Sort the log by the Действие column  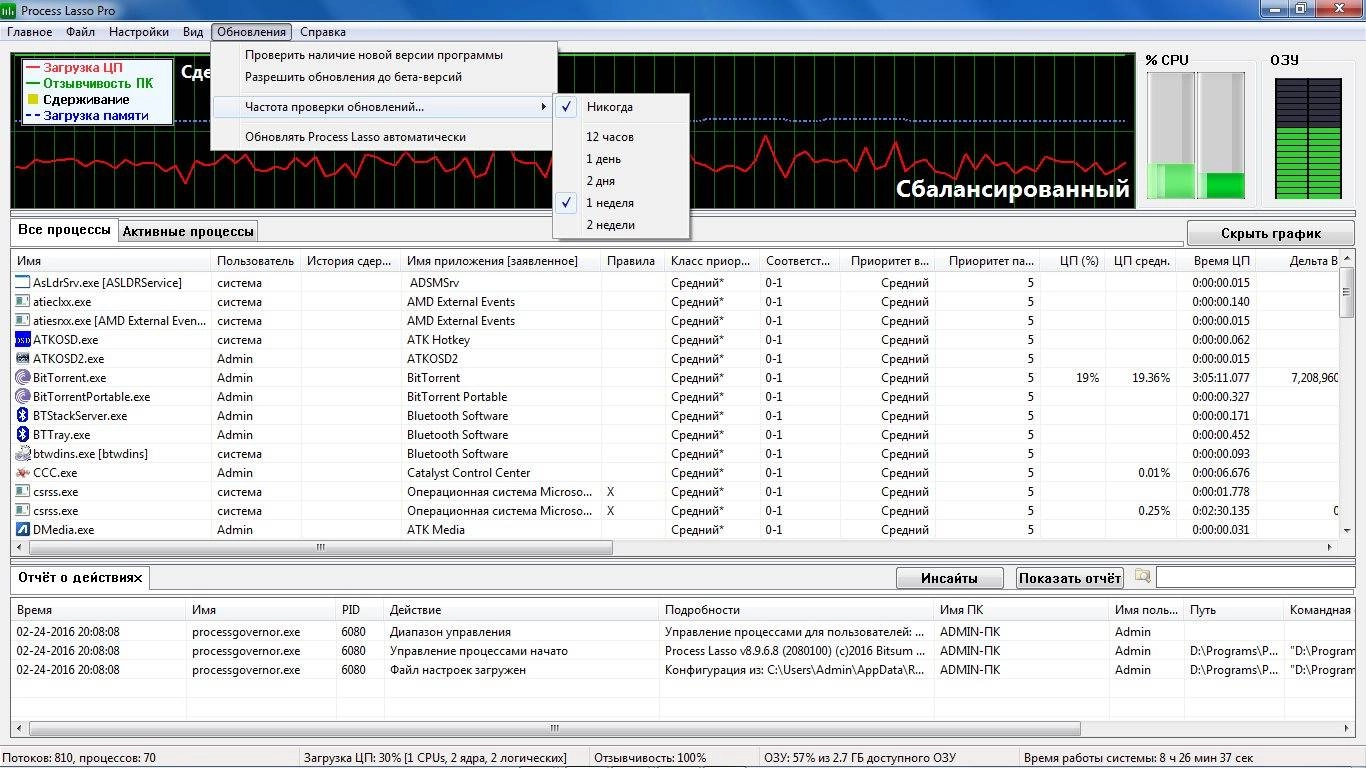pos(522,609)
